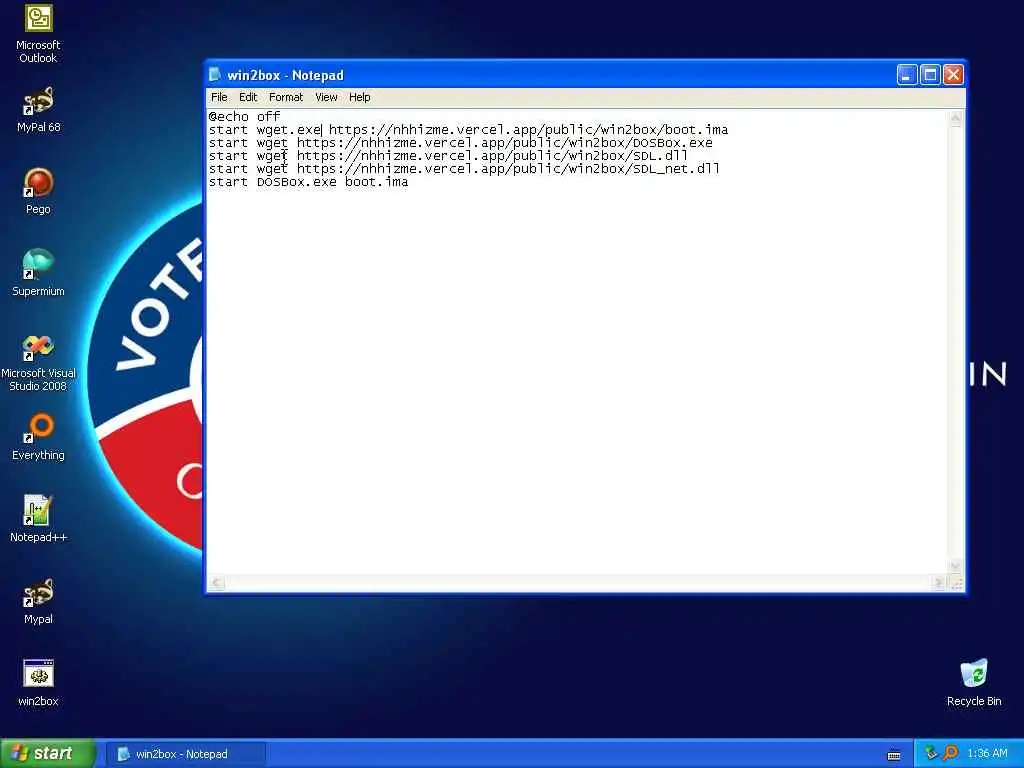Open the Help menu in Notepad
This screenshot has width=1024, height=768.
point(359,97)
